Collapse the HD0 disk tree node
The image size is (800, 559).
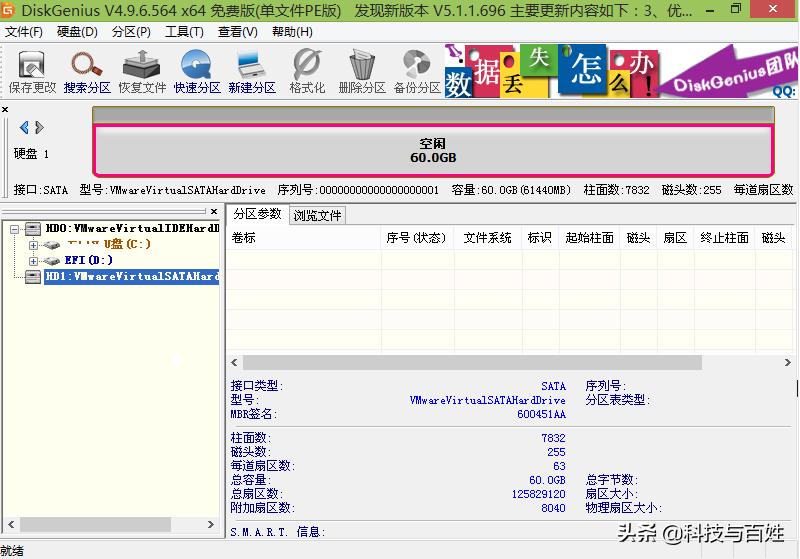[x=15, y=229]
